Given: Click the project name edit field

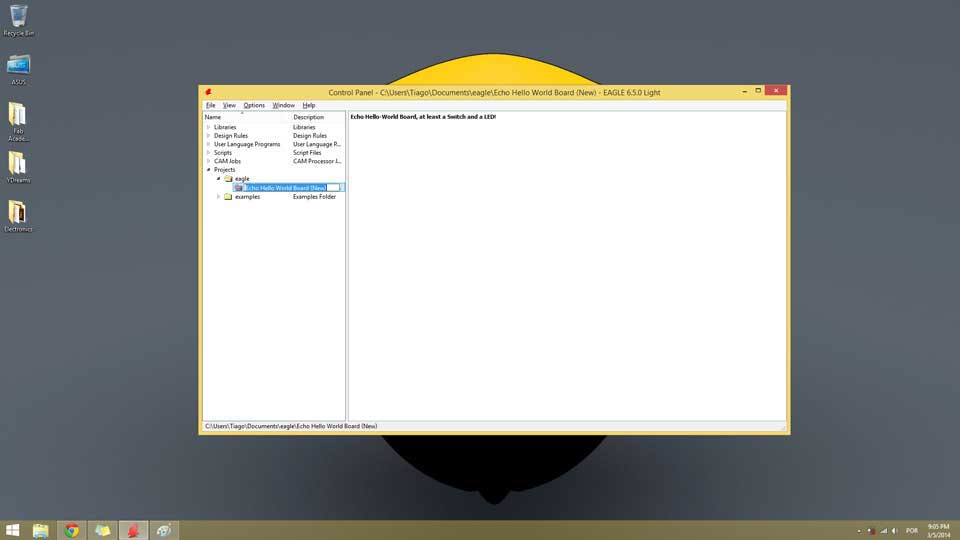Looking at the screenshot, I should point(294,187).
